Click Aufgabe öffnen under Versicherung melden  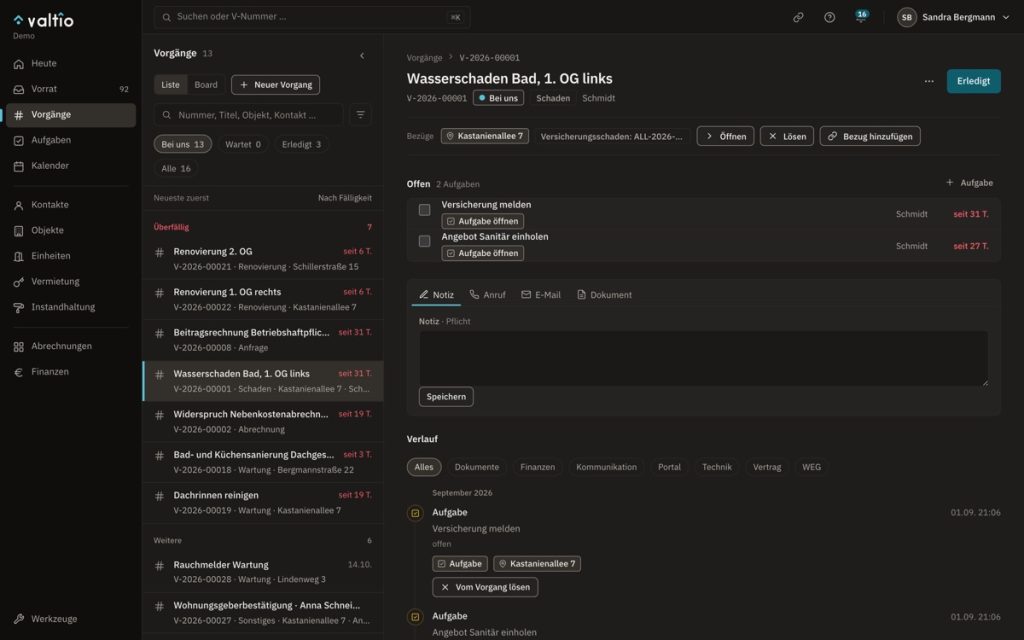pos(483,221)
